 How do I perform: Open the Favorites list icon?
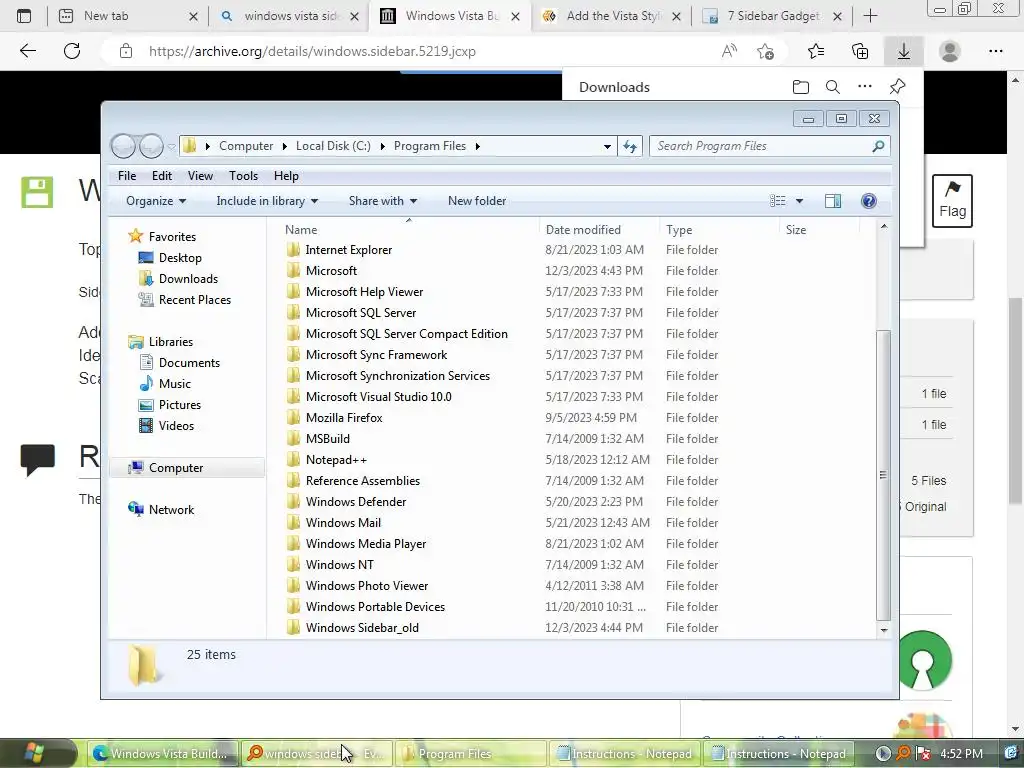point(816,51)
